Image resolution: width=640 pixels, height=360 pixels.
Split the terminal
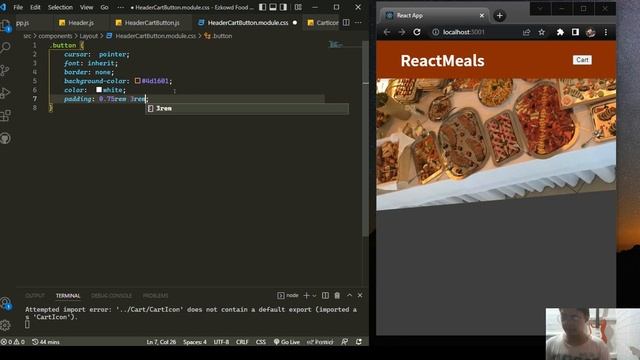tap(325, 295)
